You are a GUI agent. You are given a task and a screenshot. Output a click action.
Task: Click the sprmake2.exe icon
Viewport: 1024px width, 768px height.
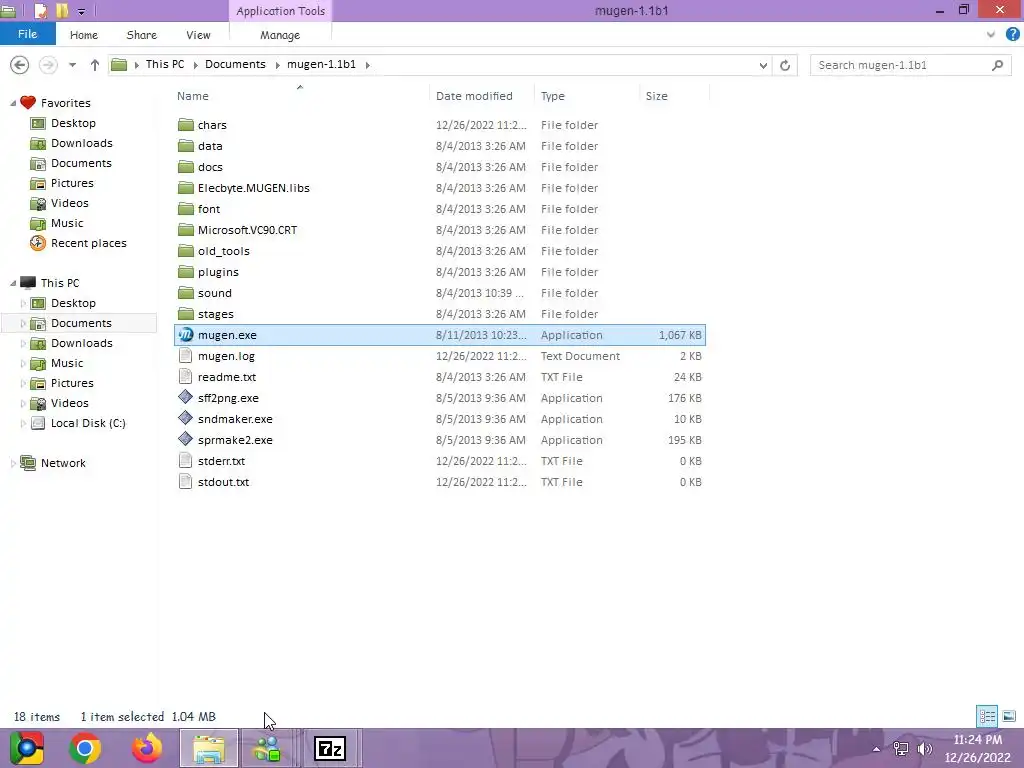pyautogui.click(x=185, y=439)
